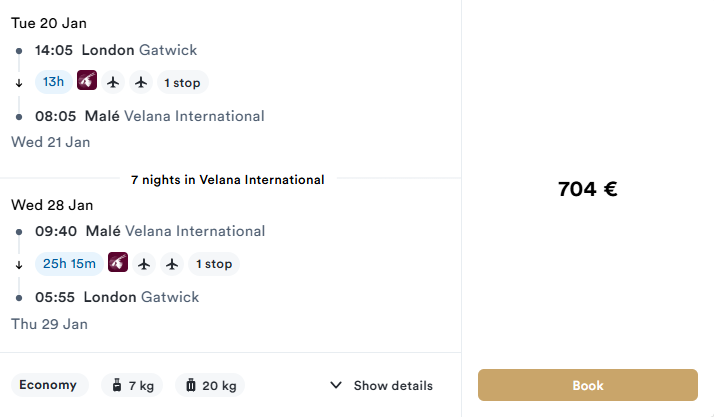
Task: Click the 13h outbound duration badge
Action: pos(53,82)
